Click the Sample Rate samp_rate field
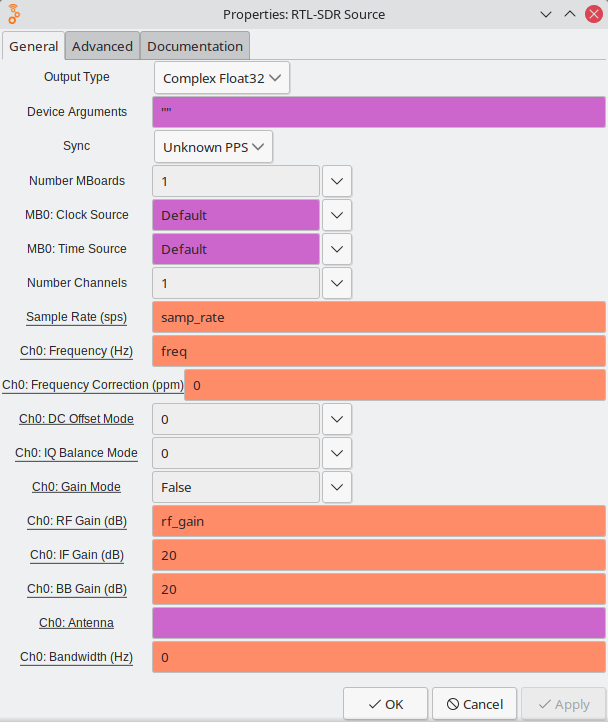This screenshot has width=608, height=722. point(379,317)
